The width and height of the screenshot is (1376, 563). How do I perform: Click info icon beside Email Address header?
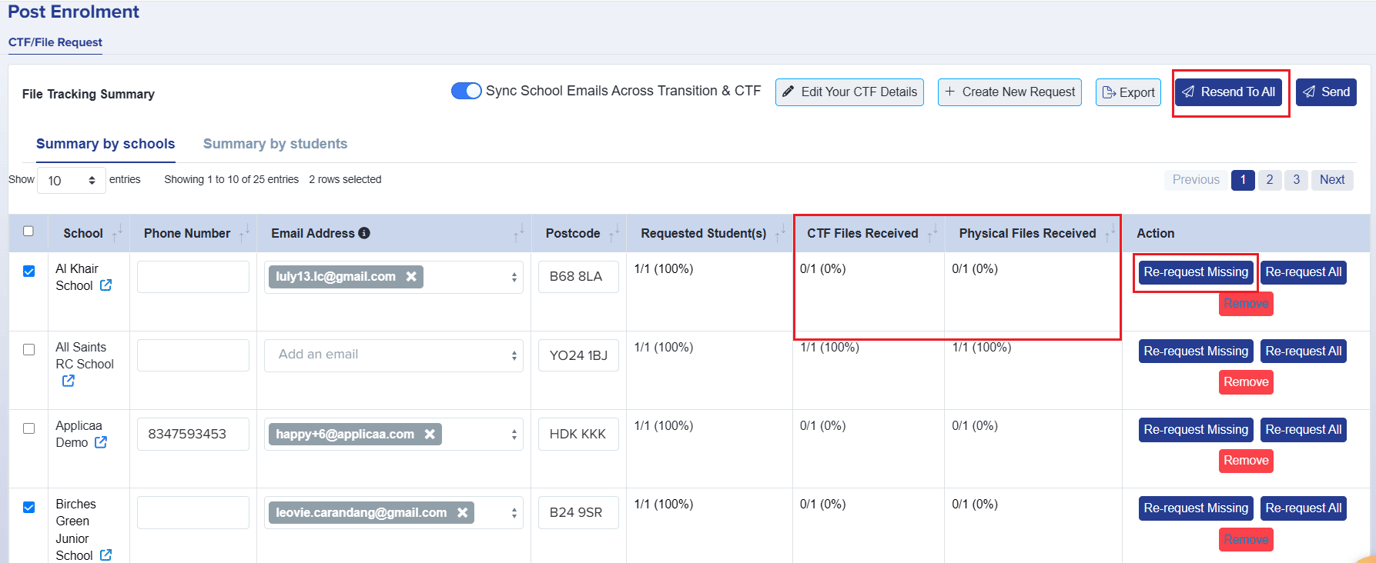coord(364,233)
